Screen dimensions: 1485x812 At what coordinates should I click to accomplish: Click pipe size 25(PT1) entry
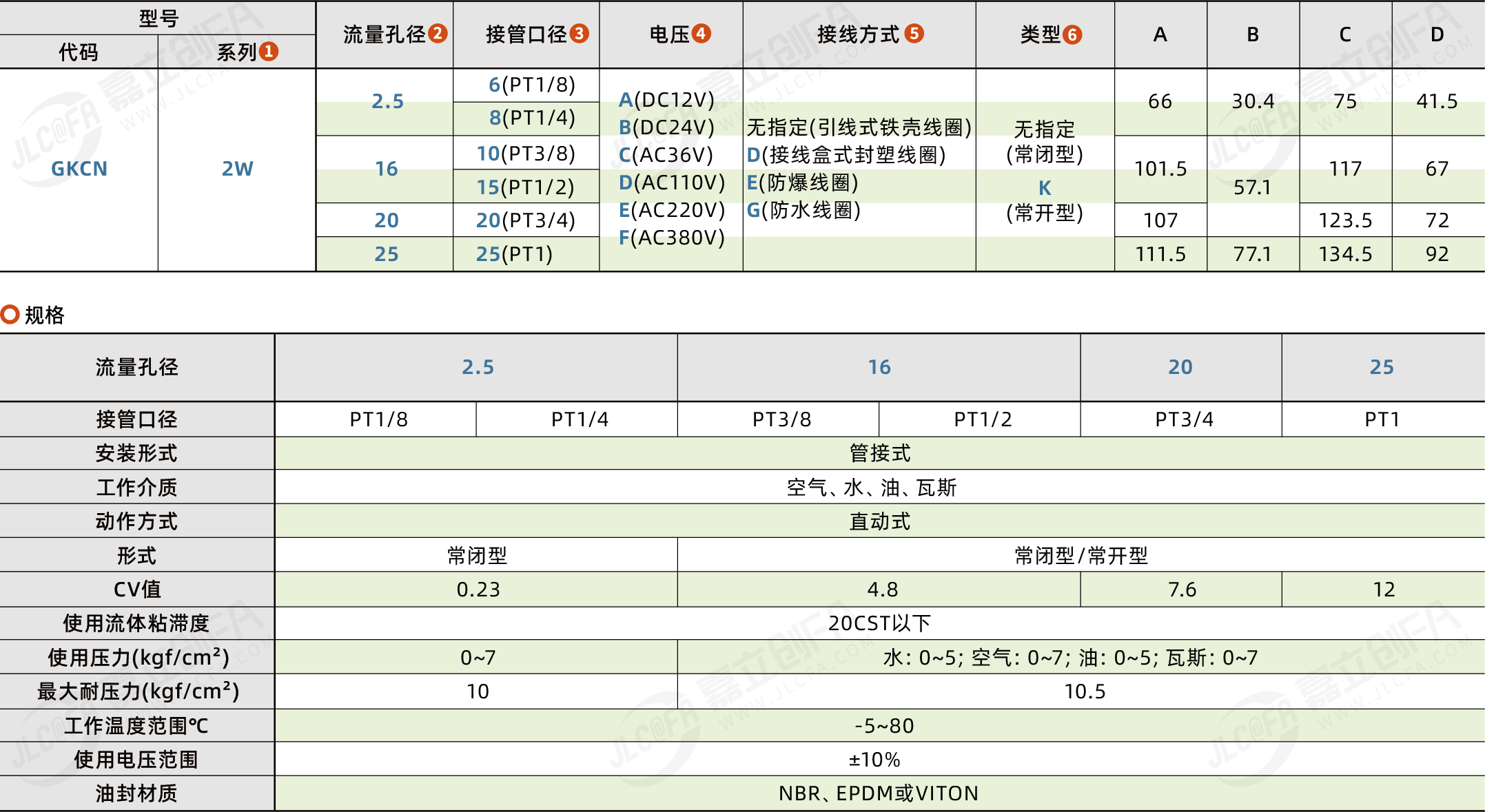tap(514, 254)
